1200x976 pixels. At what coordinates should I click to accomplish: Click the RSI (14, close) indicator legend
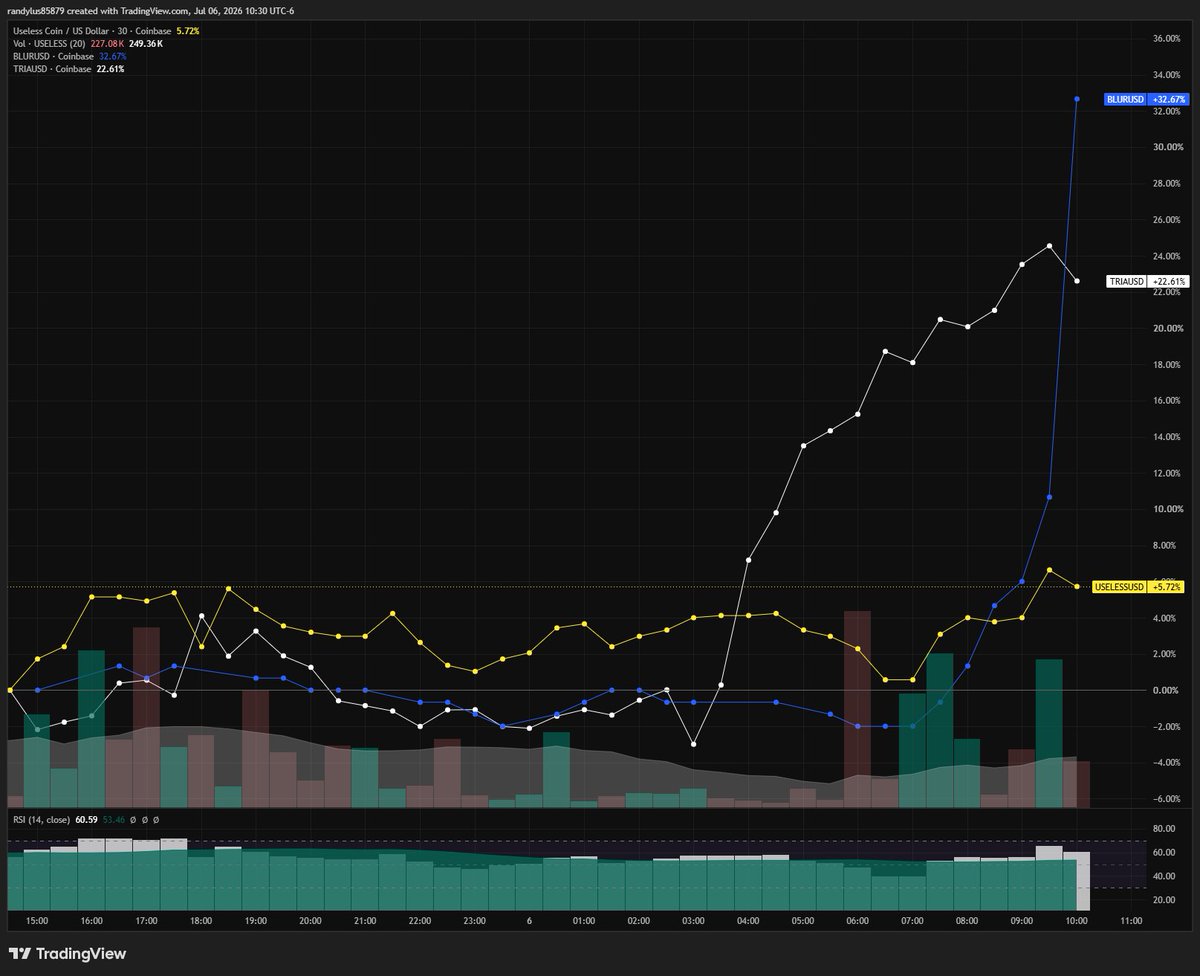click(41, 820)
